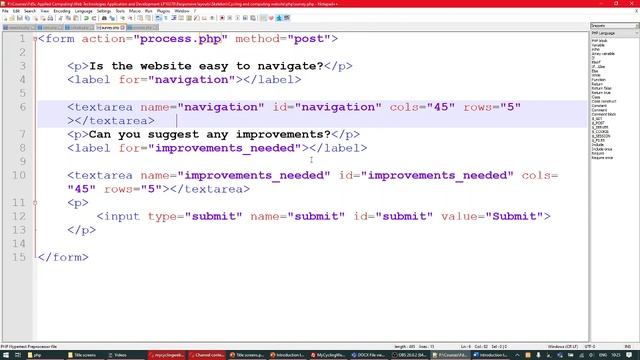
Task: Click the New file toolbar icon
Action: 6,18
